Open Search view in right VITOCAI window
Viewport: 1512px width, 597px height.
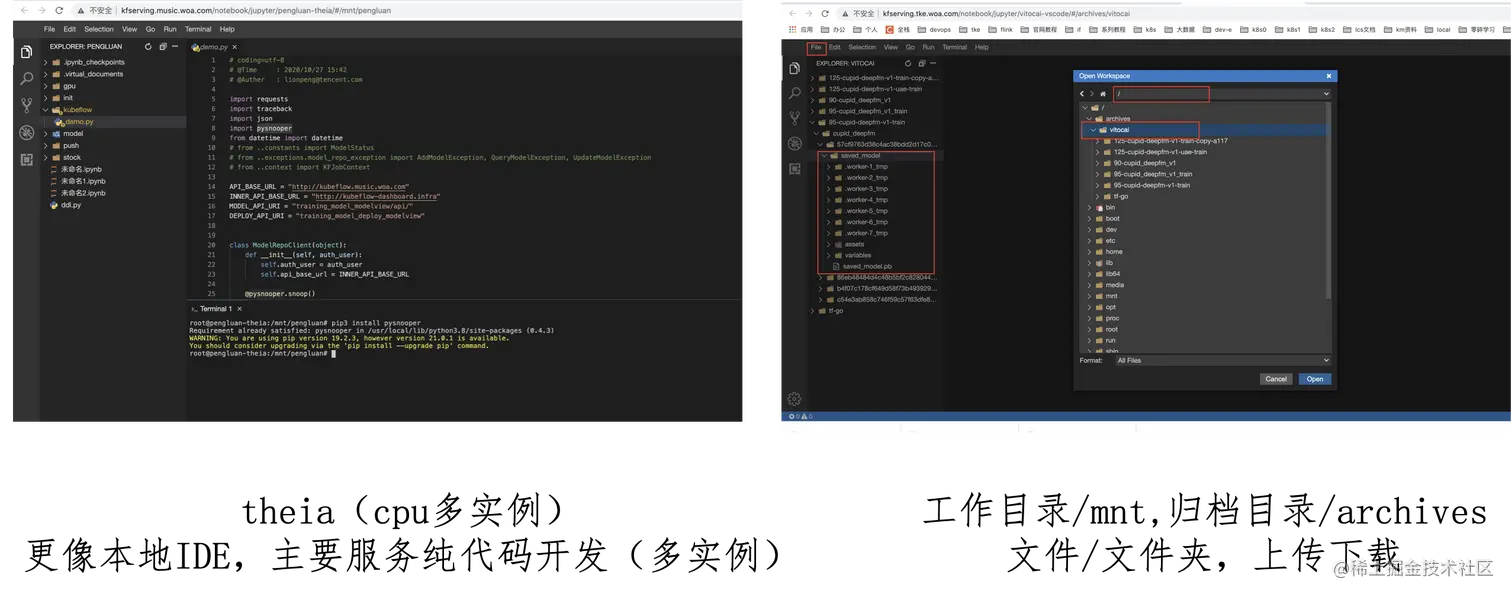(x=794, y=93)
